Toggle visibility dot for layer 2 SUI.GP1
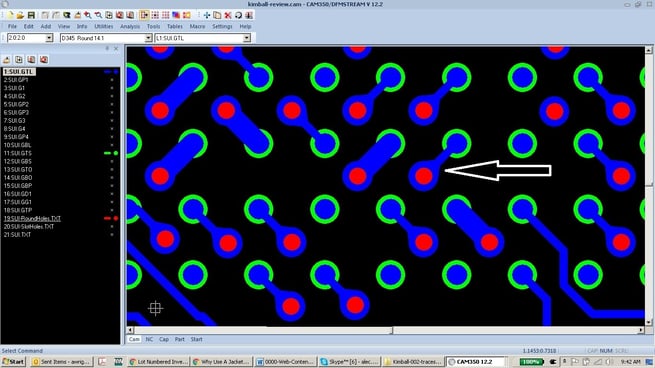655x368 pixels. click(112, 80)
